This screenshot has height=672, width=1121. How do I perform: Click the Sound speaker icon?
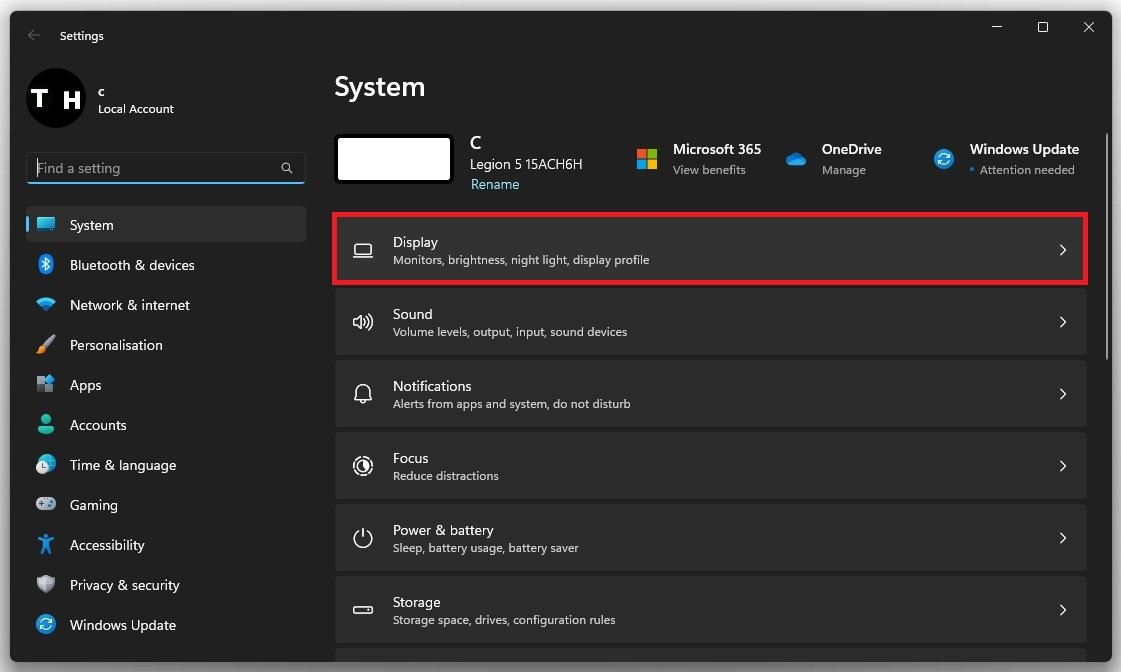[363, 322]
